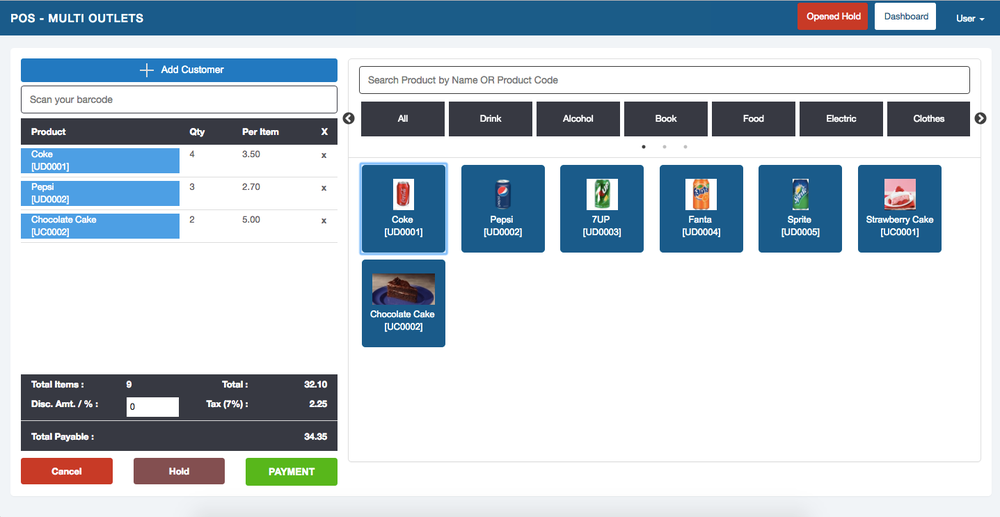The height and width of the screenshot is (517, 1000).
Task: Click the Total Payable amount 34.35
Action: (x=316, y=437)
